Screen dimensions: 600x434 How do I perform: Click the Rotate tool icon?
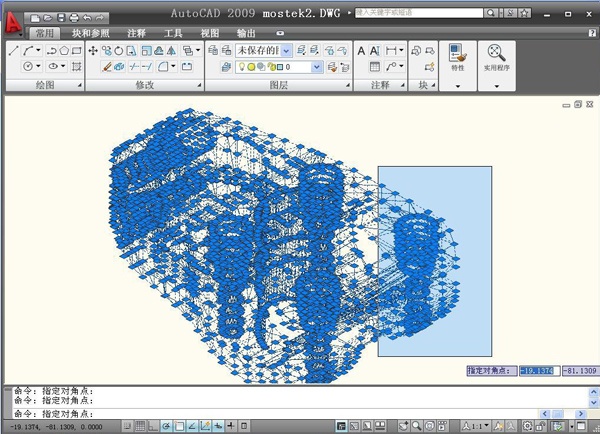119,50
